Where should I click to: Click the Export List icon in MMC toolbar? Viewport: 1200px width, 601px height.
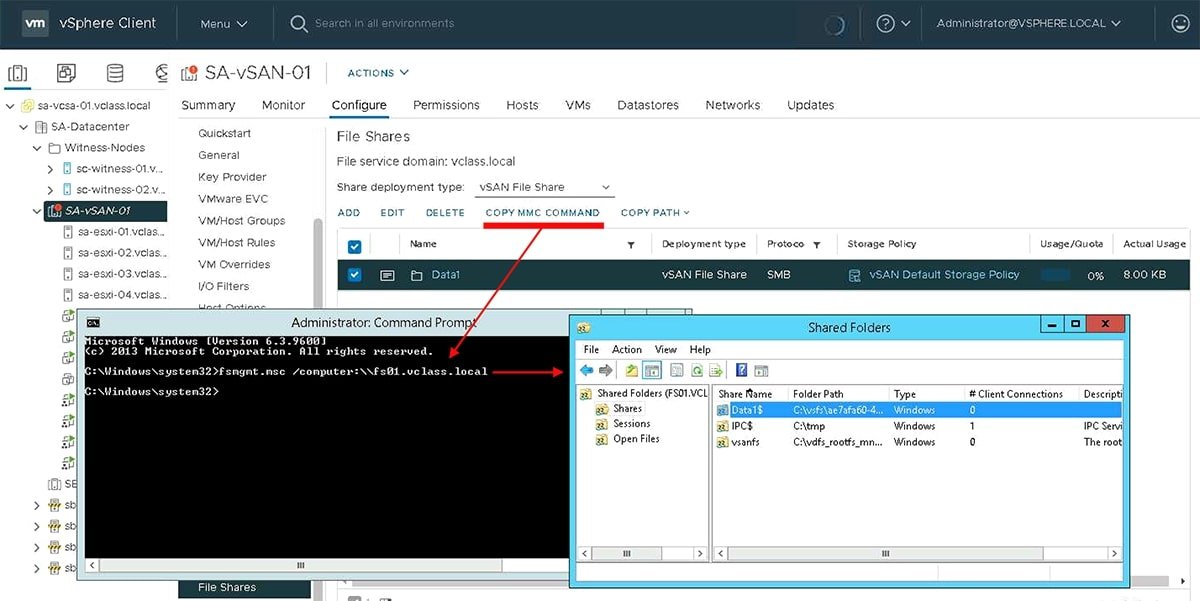click(717, 370)
